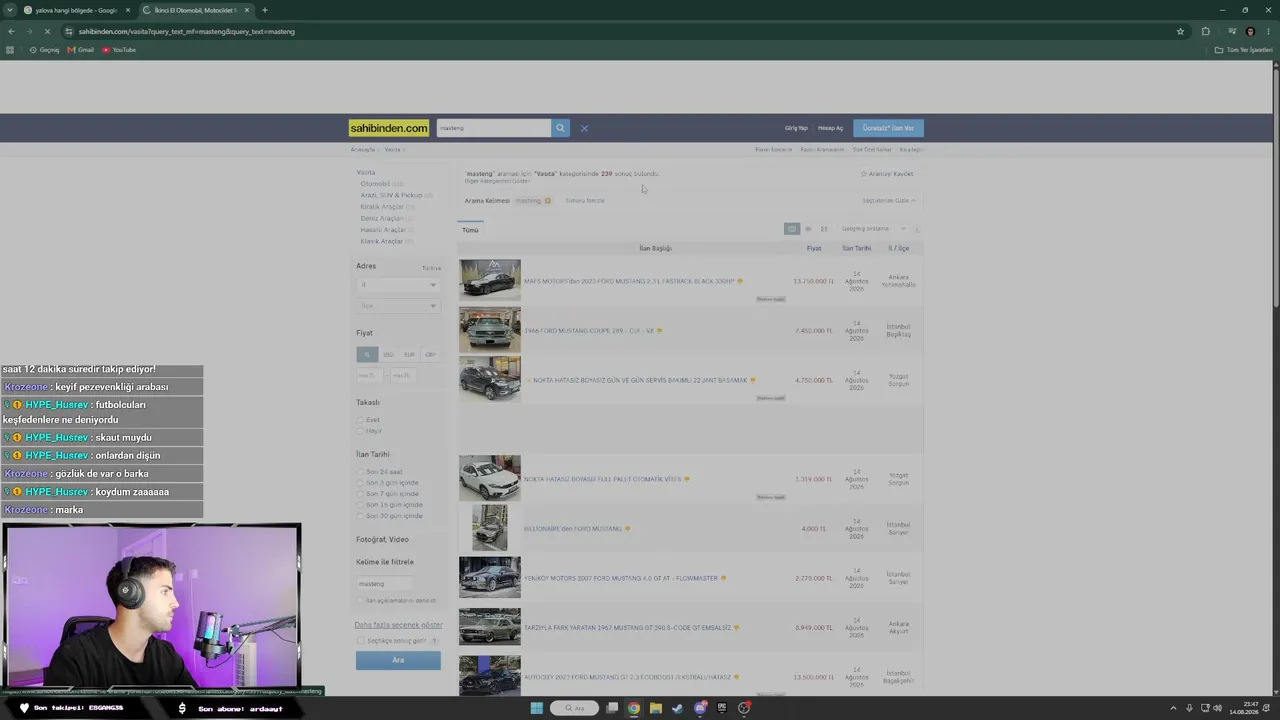Open the Klasik Araçlar category
This screenshot has width=1280, height=720.
pyautogui.click(x=381, y=241)
